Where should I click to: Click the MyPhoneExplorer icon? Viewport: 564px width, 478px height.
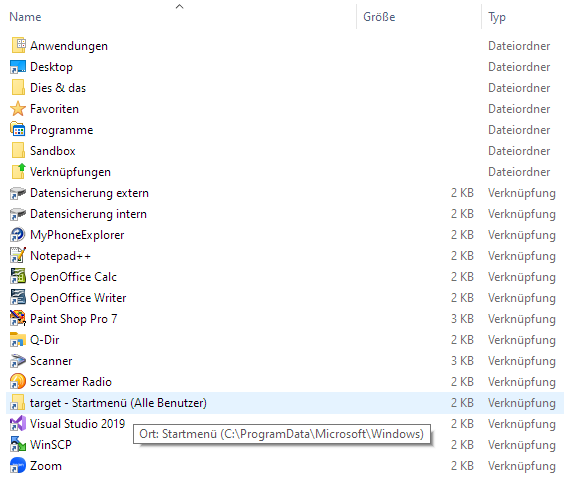coord(18,235)
